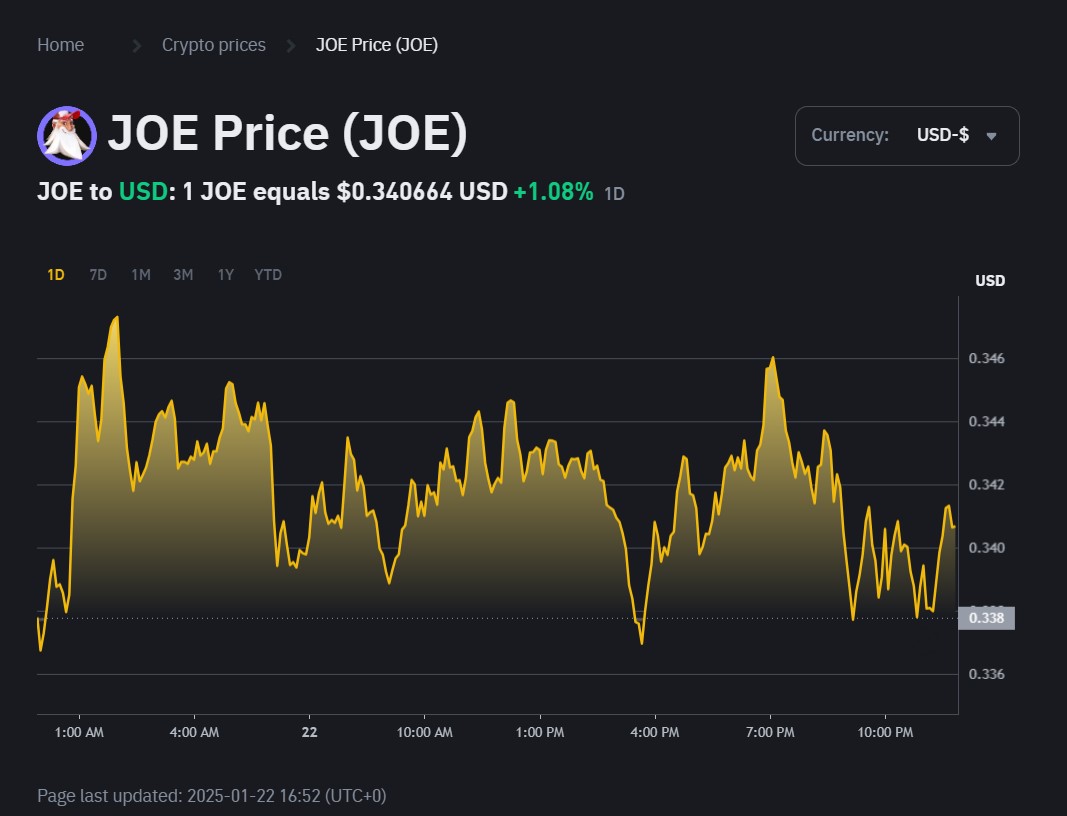This screenshot has height=816, width=1067.
Task: Click the +1.08% change value
Action: click(x=553, y=192)
